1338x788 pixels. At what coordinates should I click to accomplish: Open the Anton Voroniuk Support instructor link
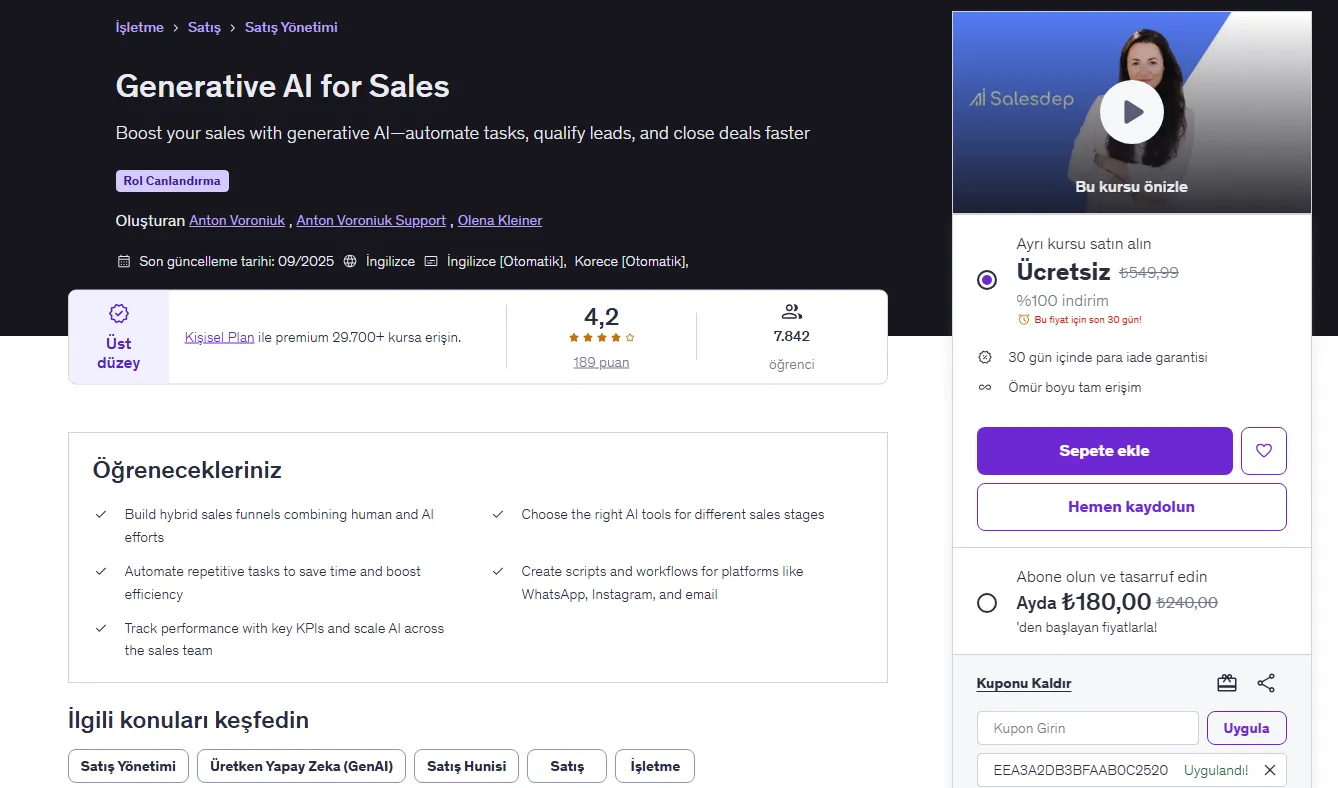(371, 221)
